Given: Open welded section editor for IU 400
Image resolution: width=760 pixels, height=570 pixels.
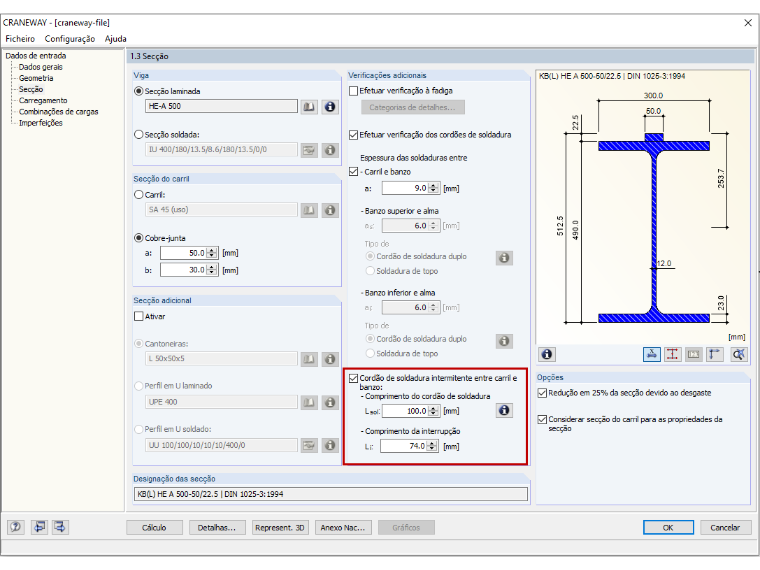Looking at the screenshot, I should point(309,150).
